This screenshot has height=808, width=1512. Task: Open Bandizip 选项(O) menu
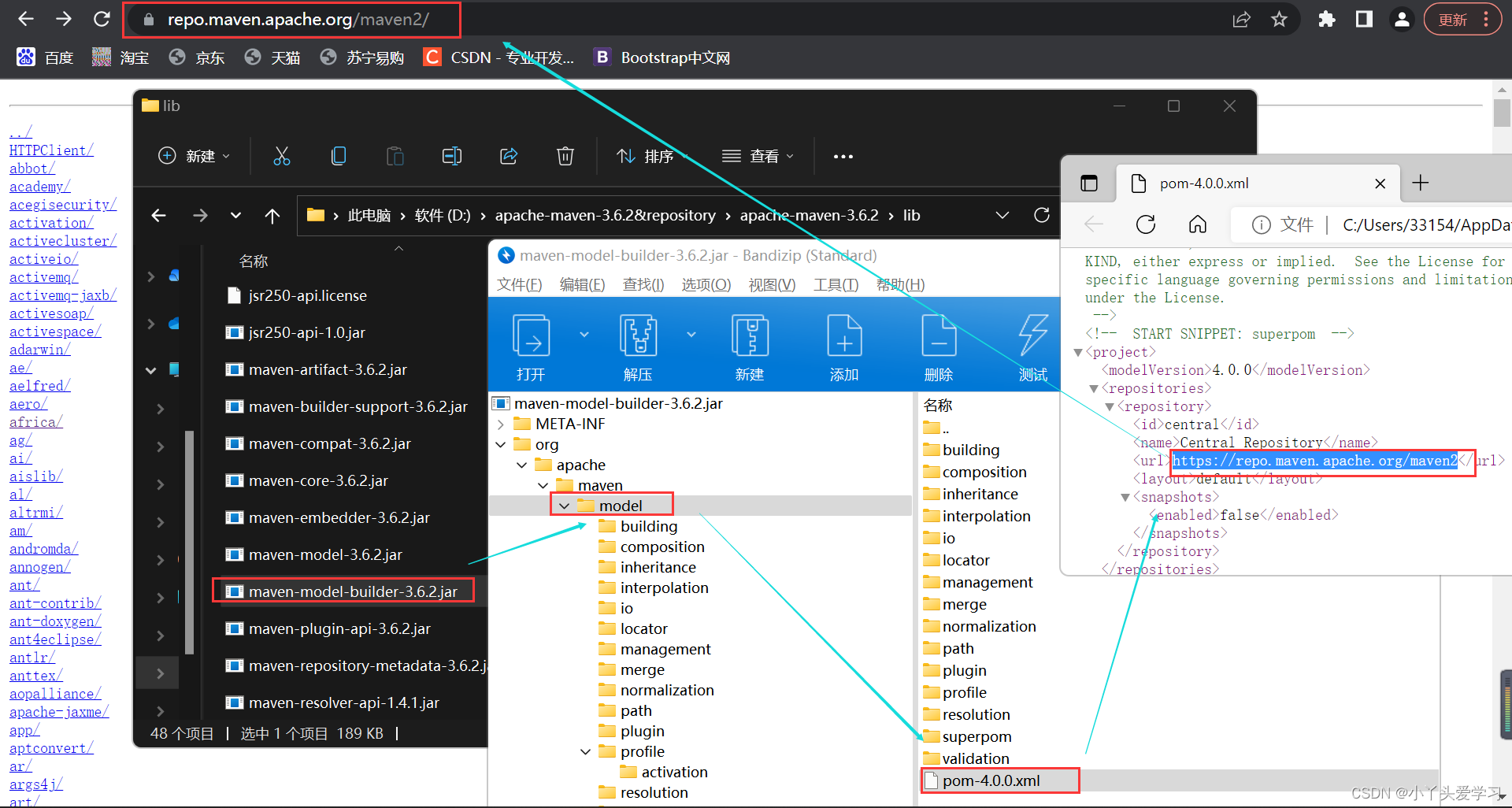coord(706,284)
